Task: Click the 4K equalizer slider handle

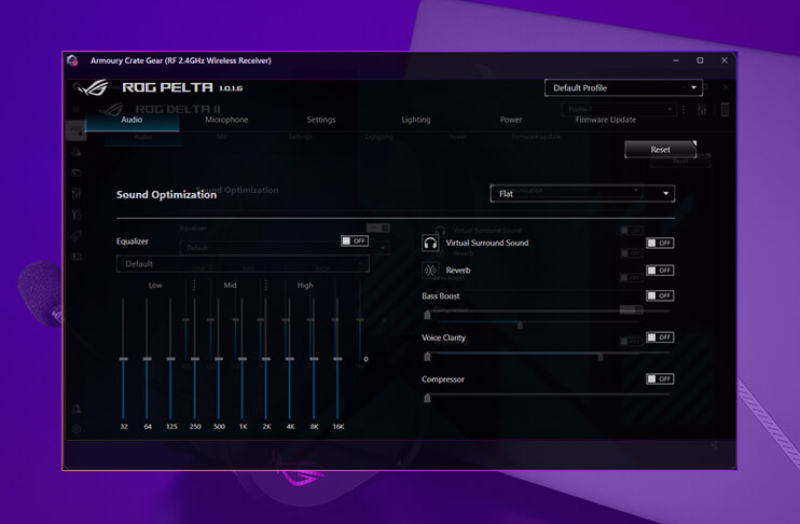Action: [x=290, y=359]
